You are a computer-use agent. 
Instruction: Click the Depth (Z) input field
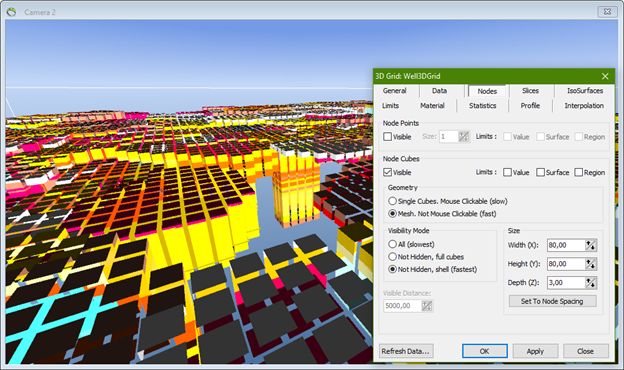click(566, 282)
